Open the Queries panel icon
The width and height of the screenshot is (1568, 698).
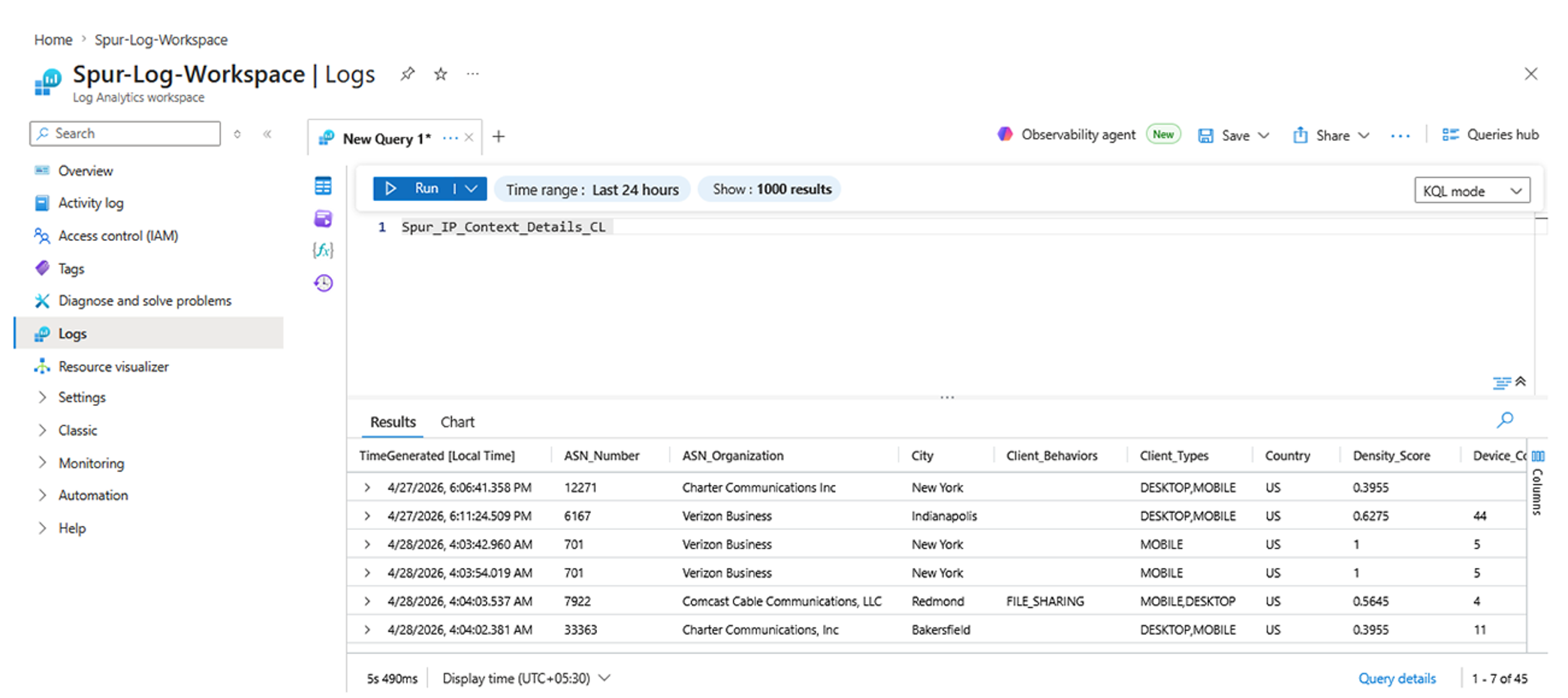coord(323,218)
